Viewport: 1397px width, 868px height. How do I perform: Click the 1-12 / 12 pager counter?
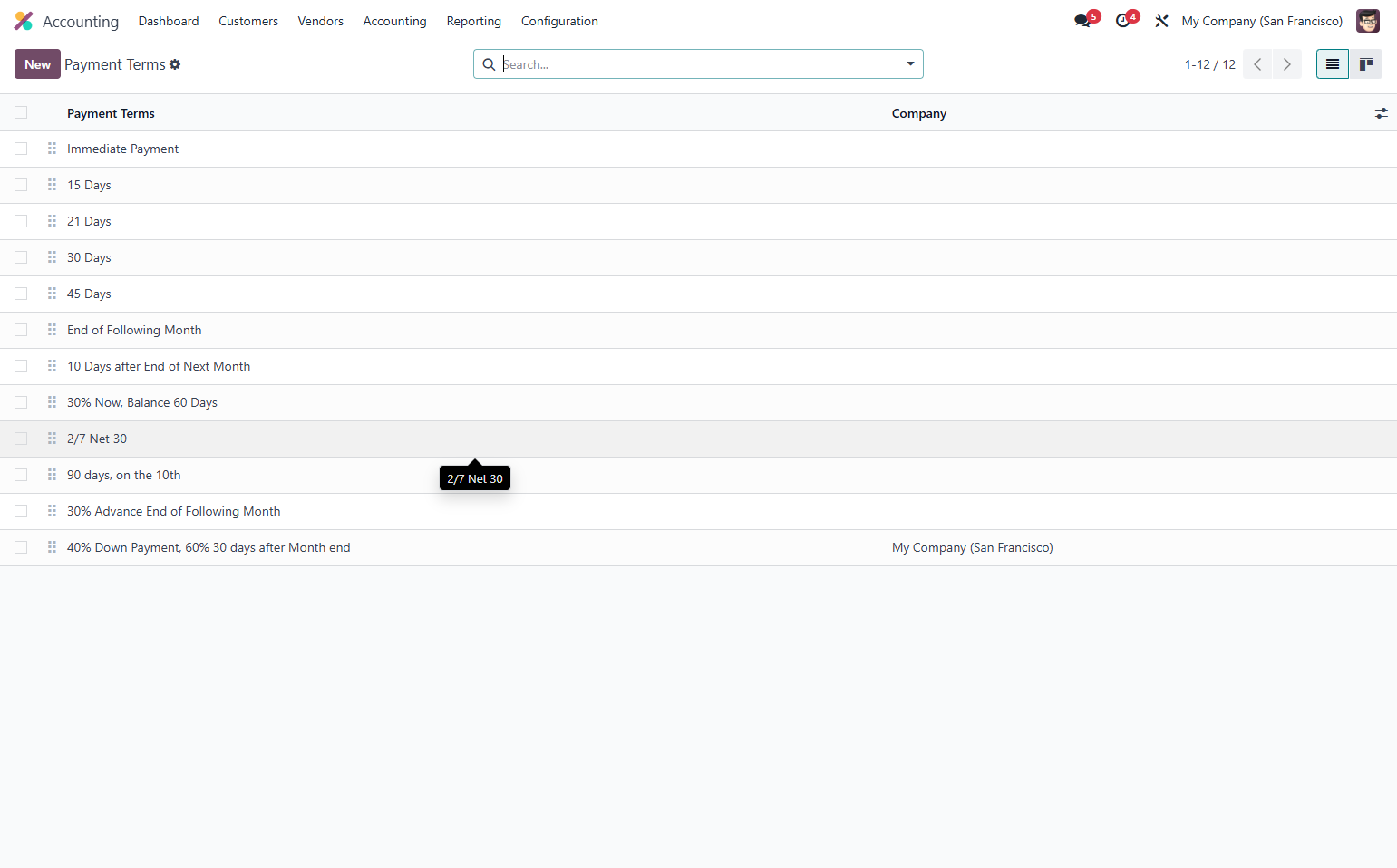[1210, 64]
